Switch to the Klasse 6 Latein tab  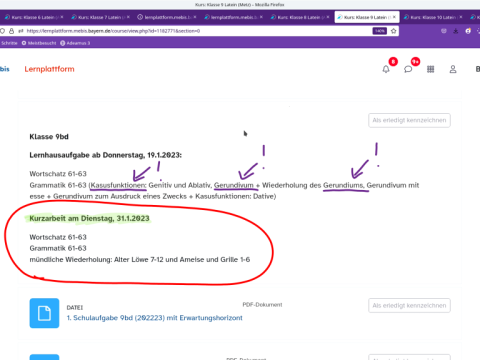point(33,17)
